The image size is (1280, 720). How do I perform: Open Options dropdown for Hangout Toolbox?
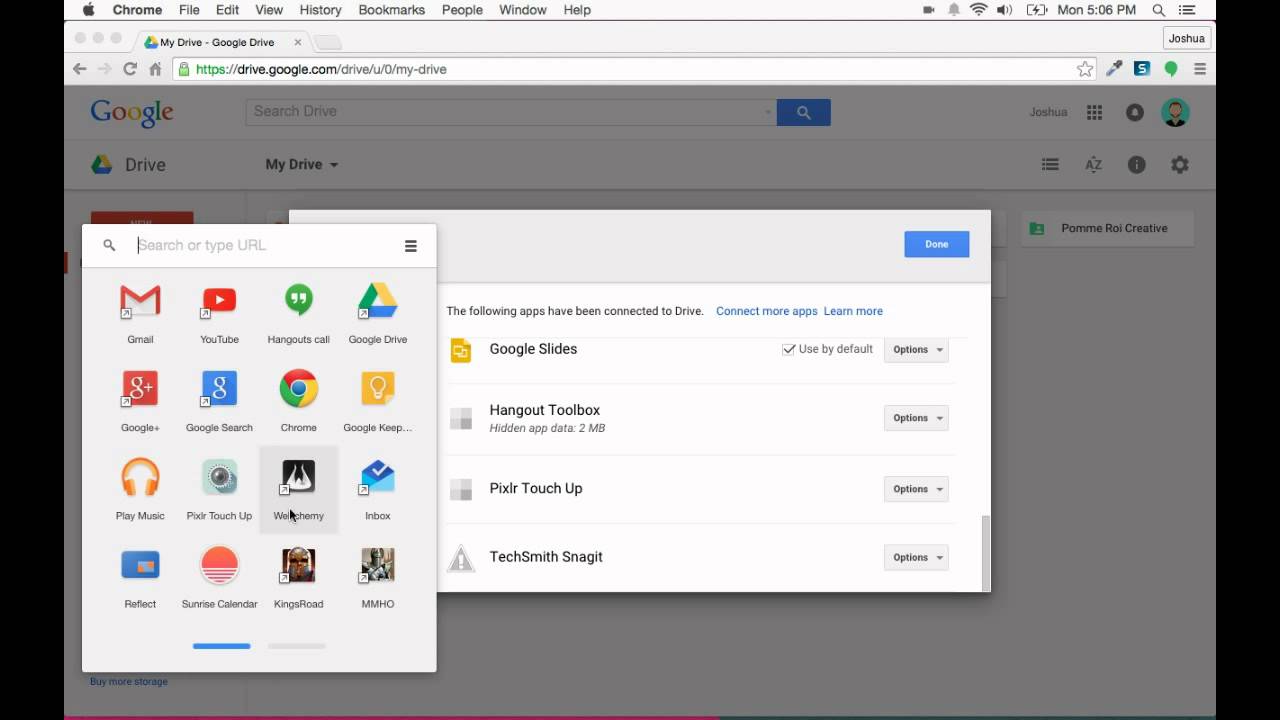click(916, 418)
